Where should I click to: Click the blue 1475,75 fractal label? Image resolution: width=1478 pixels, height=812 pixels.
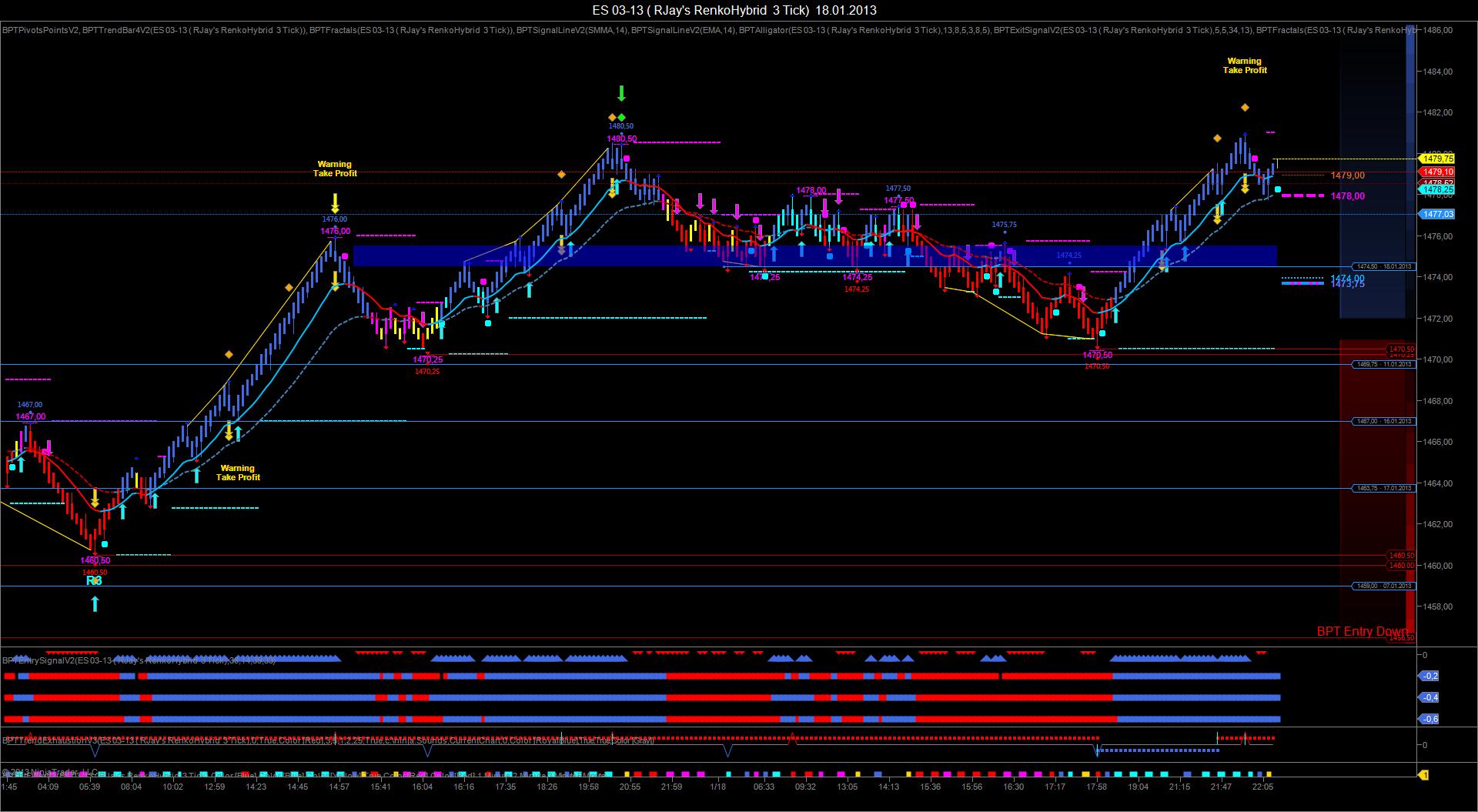[1004, 225]
